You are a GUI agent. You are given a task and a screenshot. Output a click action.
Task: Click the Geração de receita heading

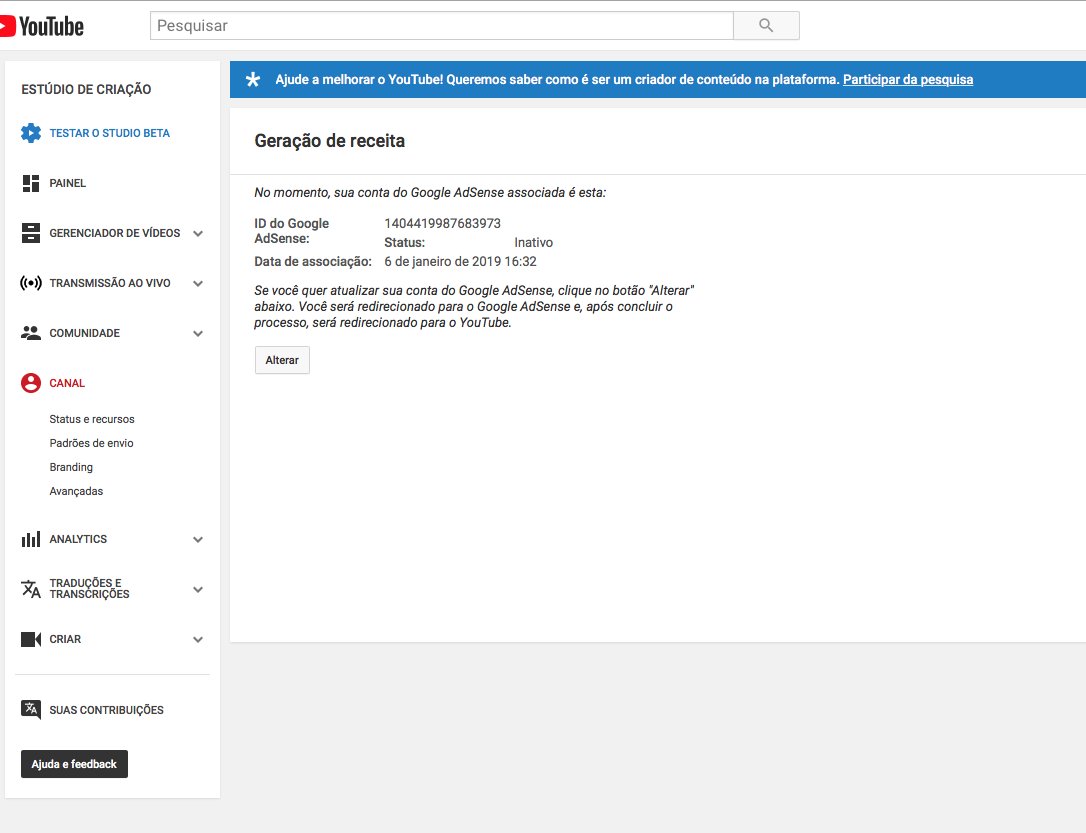(x=330, y=141)
